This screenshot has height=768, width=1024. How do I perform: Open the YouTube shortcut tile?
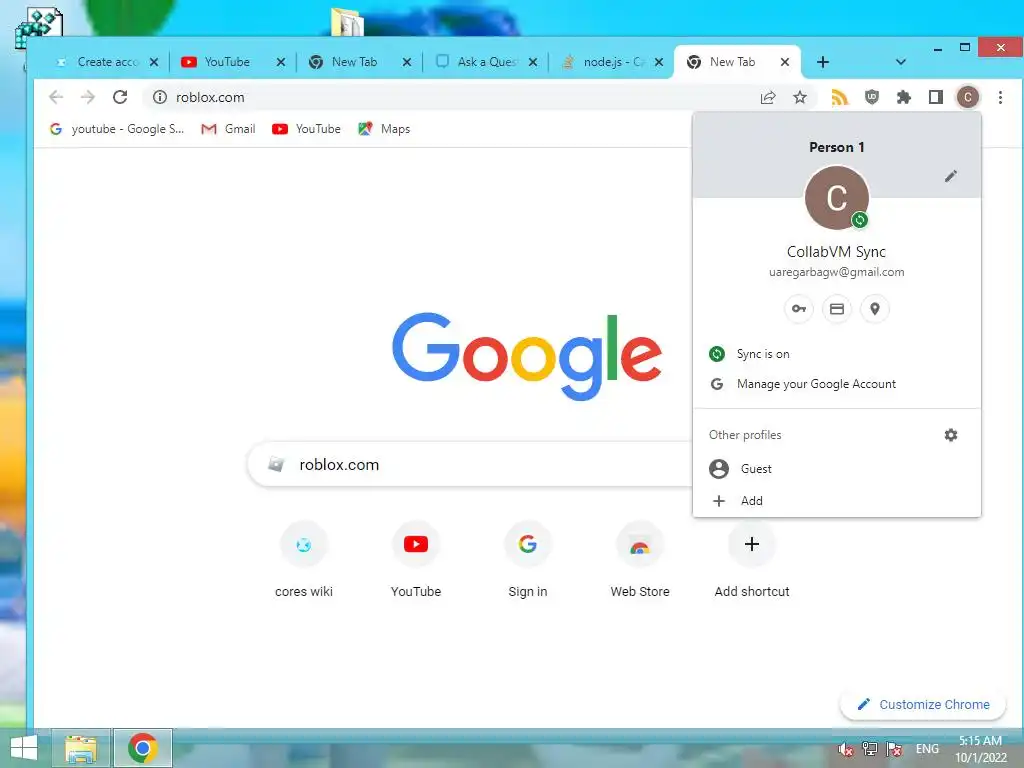pos(416,560)
